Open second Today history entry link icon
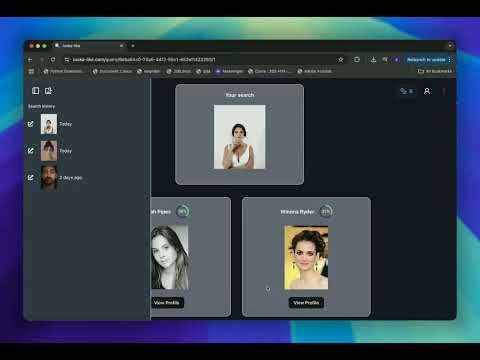The height and width of the screenshot is (360, 480). point(31,151)
